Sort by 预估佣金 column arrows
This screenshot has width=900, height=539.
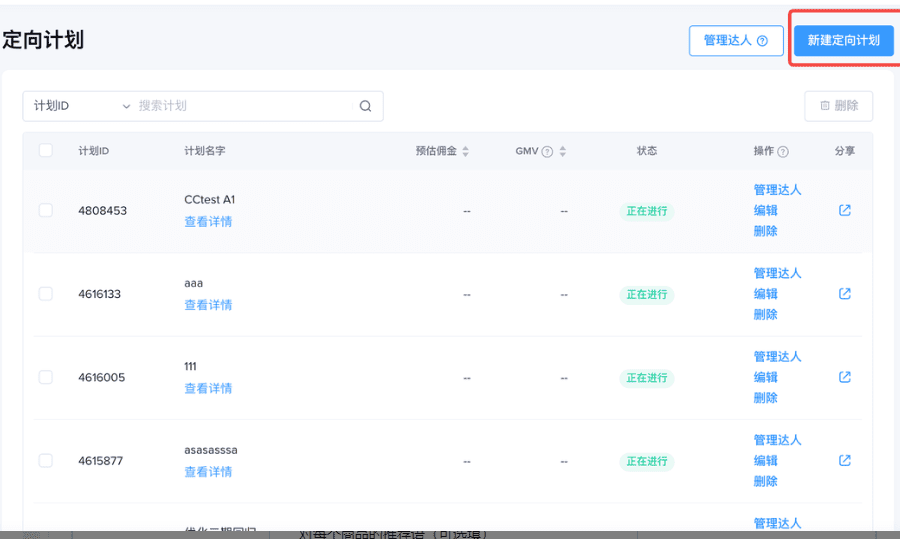(465, 151)
